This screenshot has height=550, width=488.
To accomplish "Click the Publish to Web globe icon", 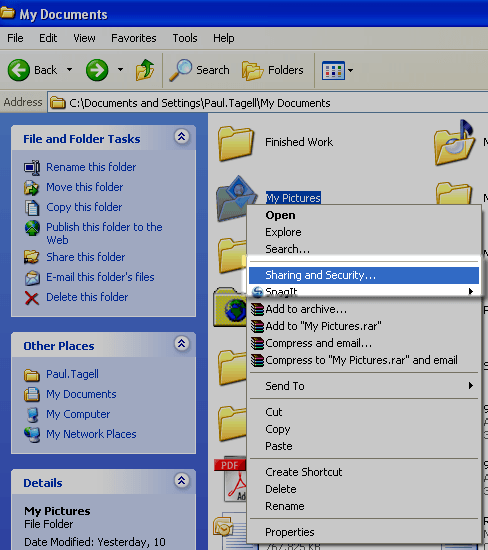I will click(32, 228).
